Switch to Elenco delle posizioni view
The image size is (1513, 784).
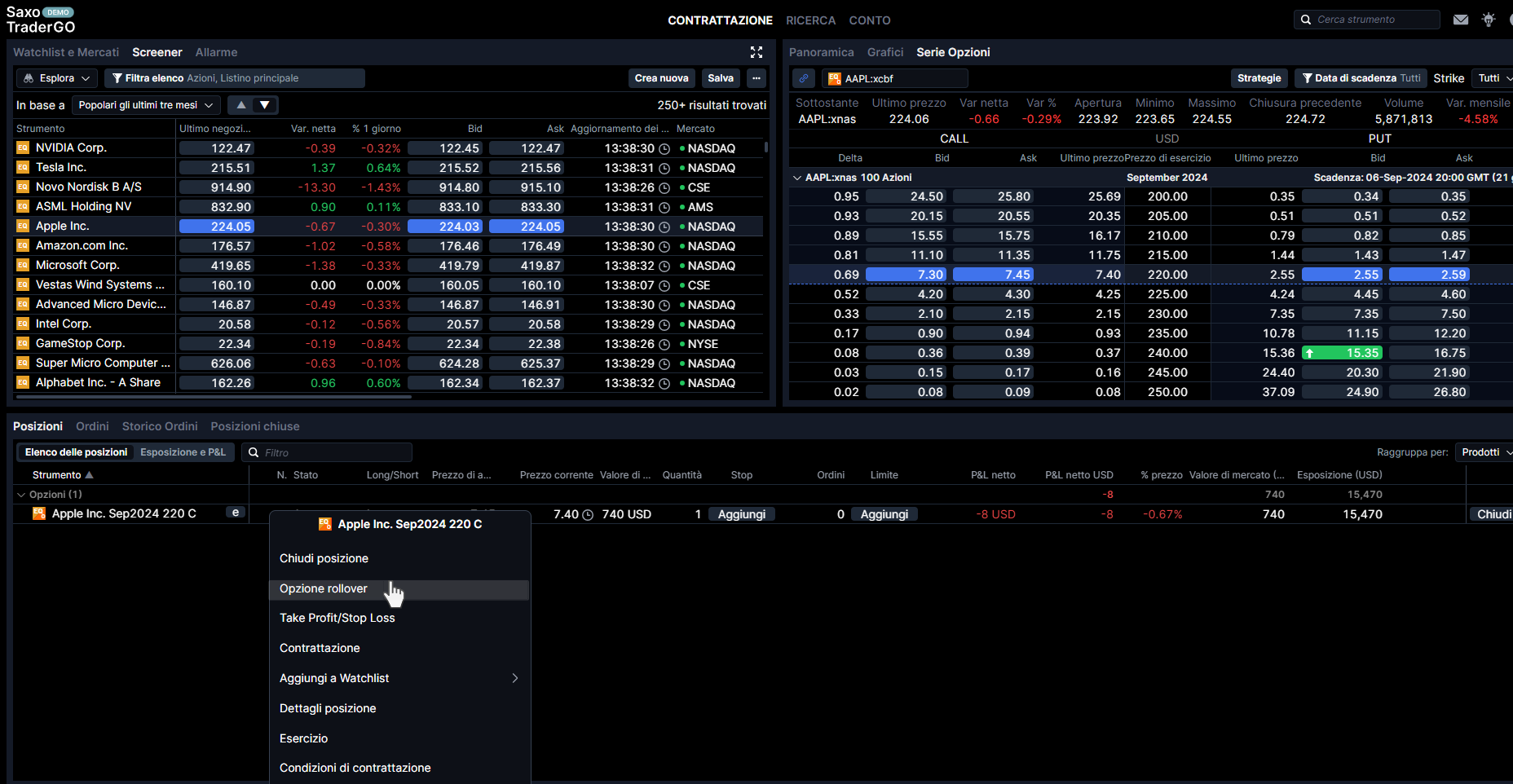76,452
